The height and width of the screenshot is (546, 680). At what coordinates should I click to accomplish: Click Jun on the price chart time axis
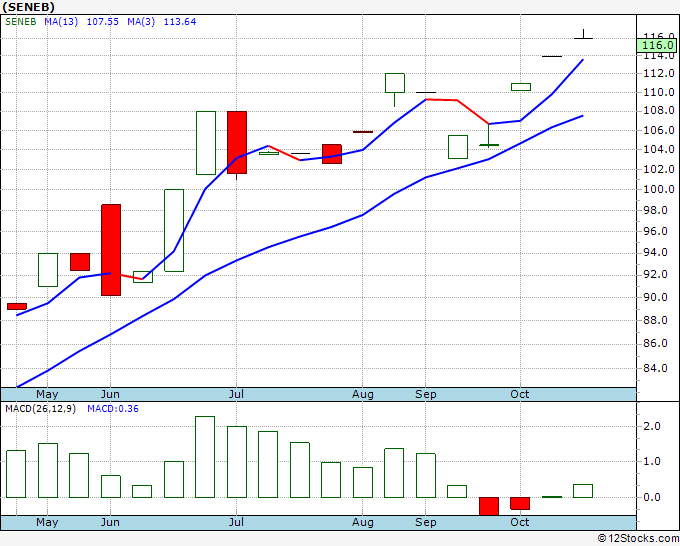tap(110, 394)
